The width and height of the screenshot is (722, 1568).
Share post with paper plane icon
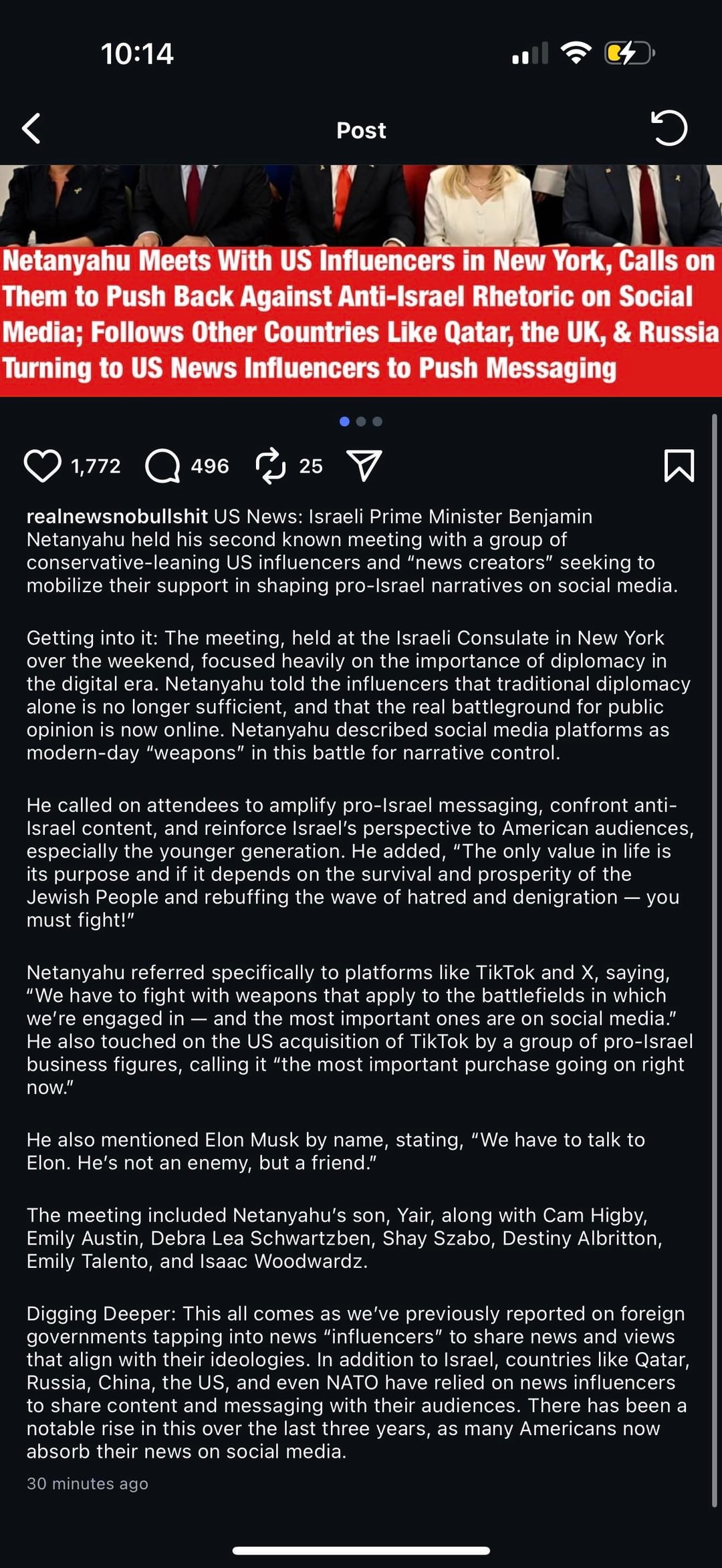click(x=364, y=465)
